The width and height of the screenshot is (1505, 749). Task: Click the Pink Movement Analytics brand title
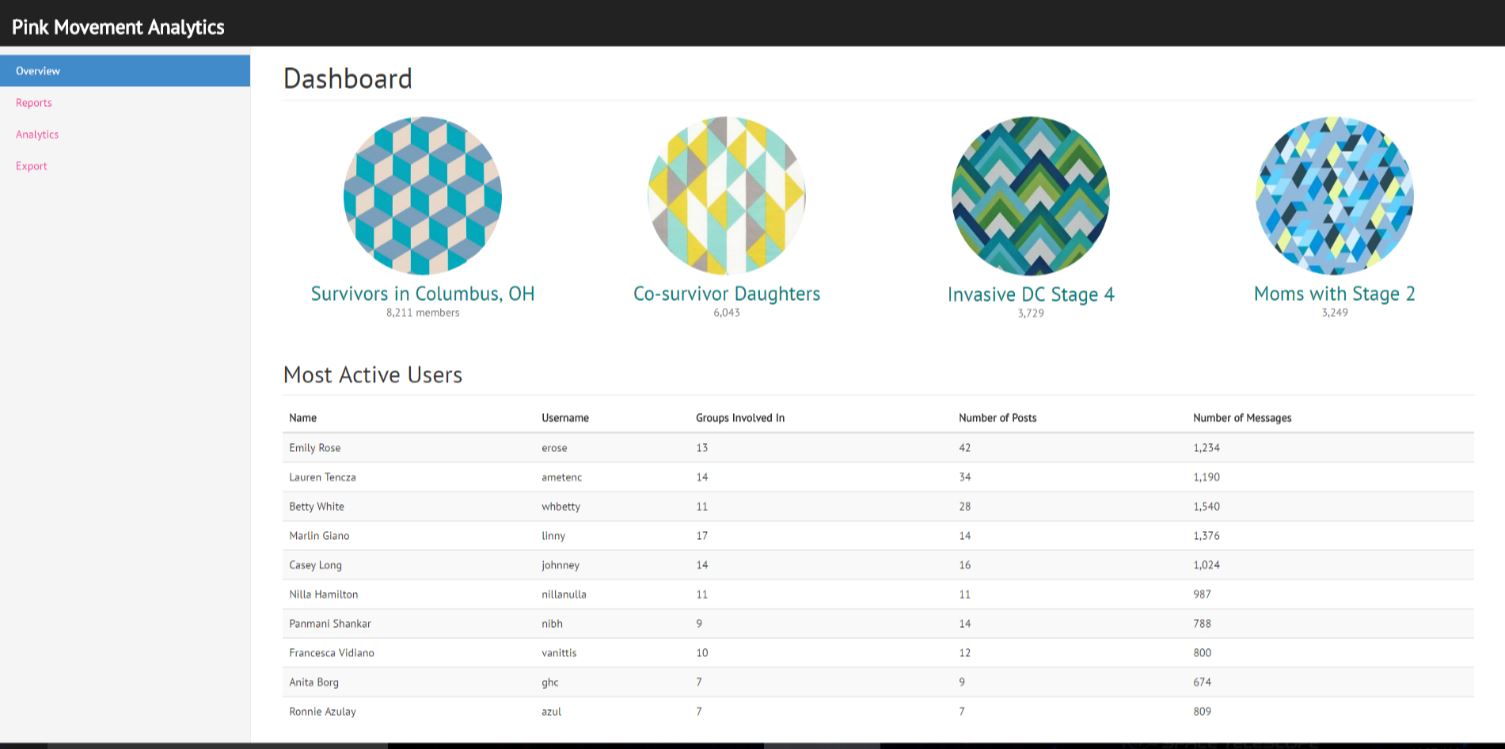pos(118,27)
